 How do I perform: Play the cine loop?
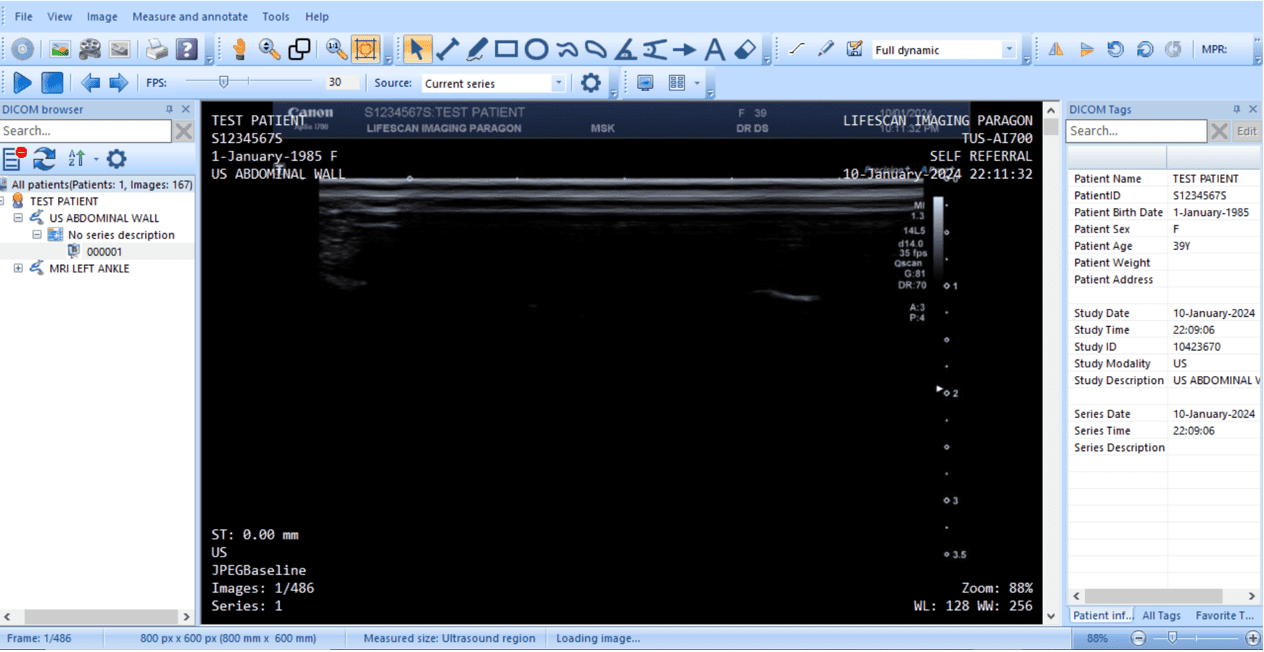click(x=22, y=83)
